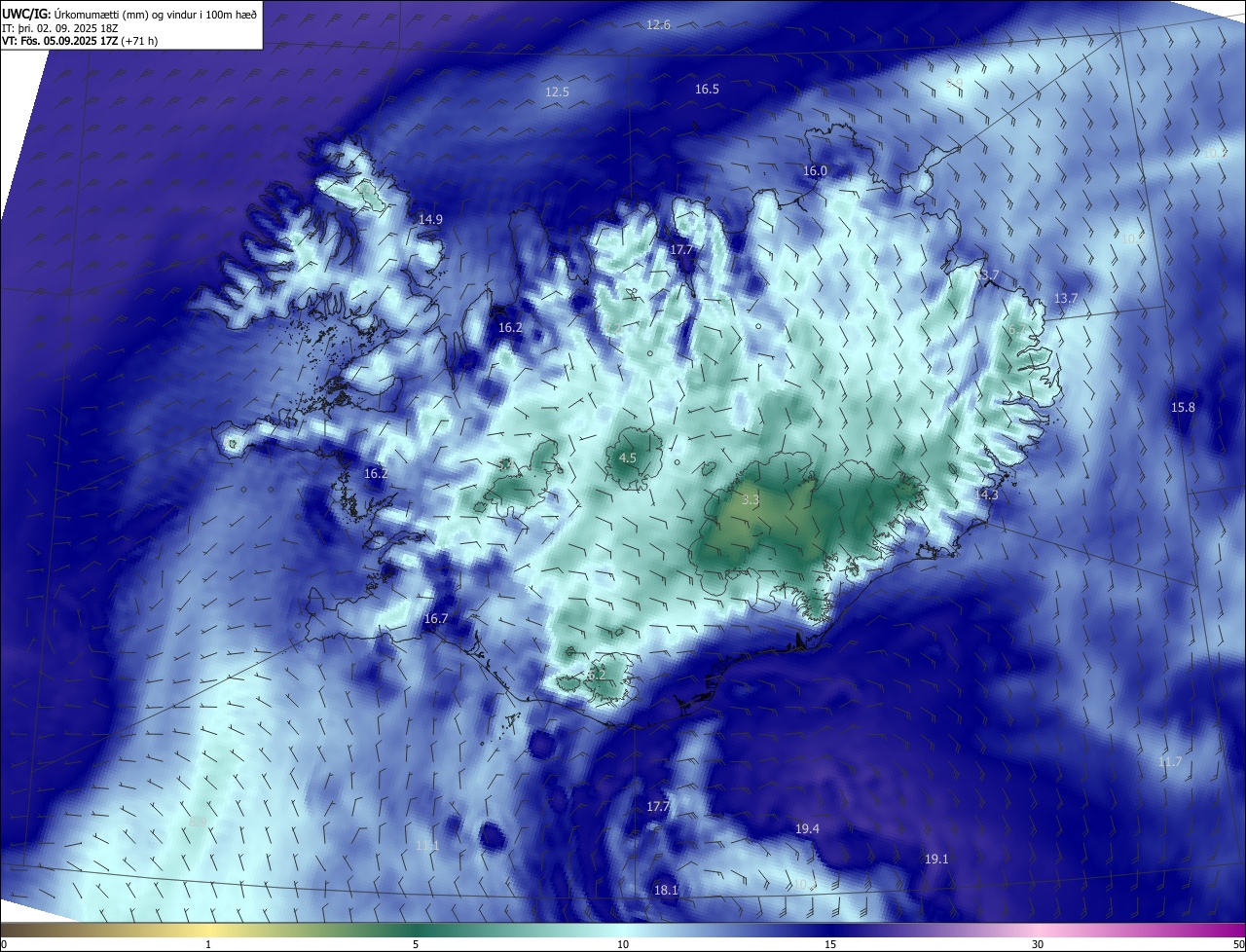Click the color scale tick label 30
The width and height of the screenshot is (1246, 952).
pos(1038,944)
